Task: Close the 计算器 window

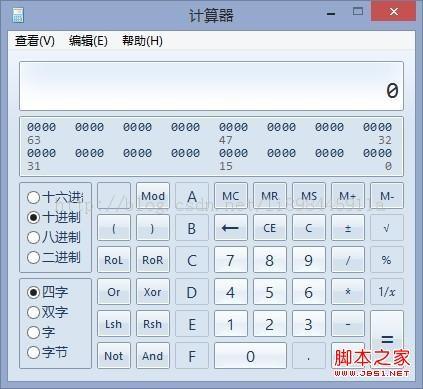Action: [393, 12]
